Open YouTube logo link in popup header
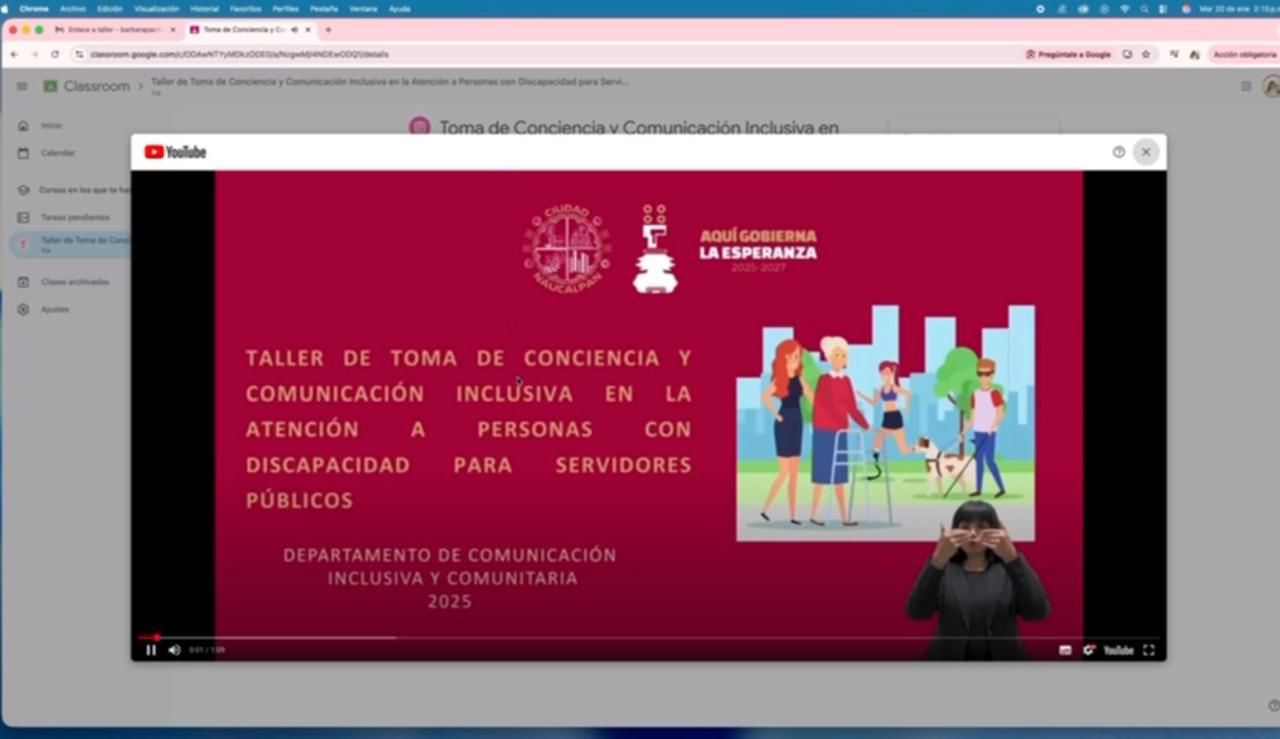 (x=176, y=152)
